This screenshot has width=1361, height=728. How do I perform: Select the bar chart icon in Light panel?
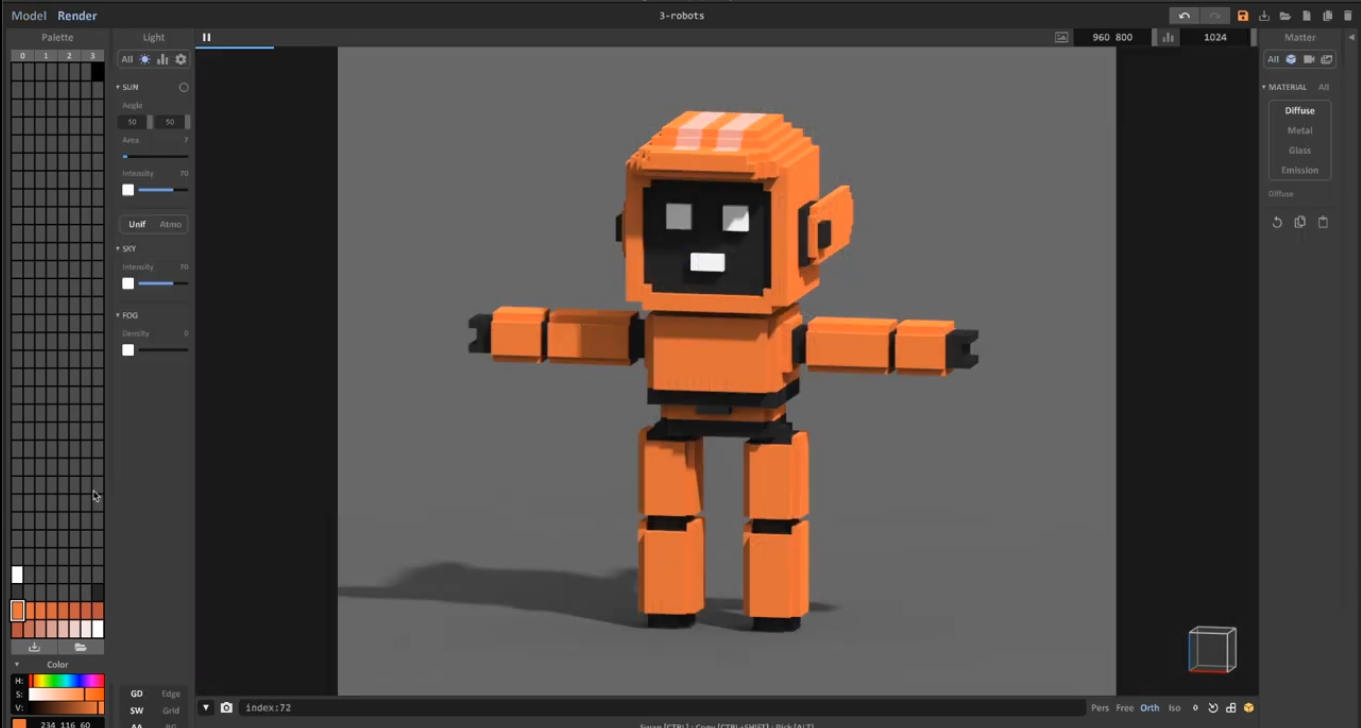163,59
